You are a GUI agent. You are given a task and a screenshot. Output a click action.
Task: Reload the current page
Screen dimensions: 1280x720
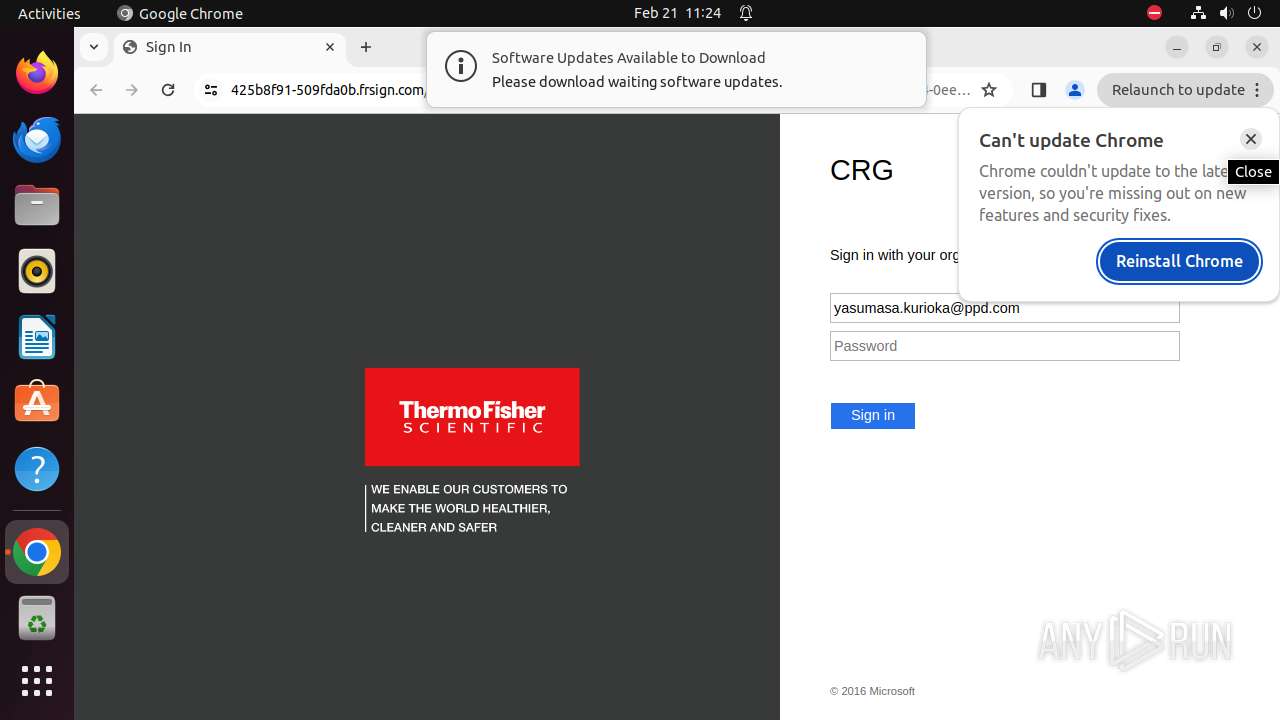[x=168, y=90]
